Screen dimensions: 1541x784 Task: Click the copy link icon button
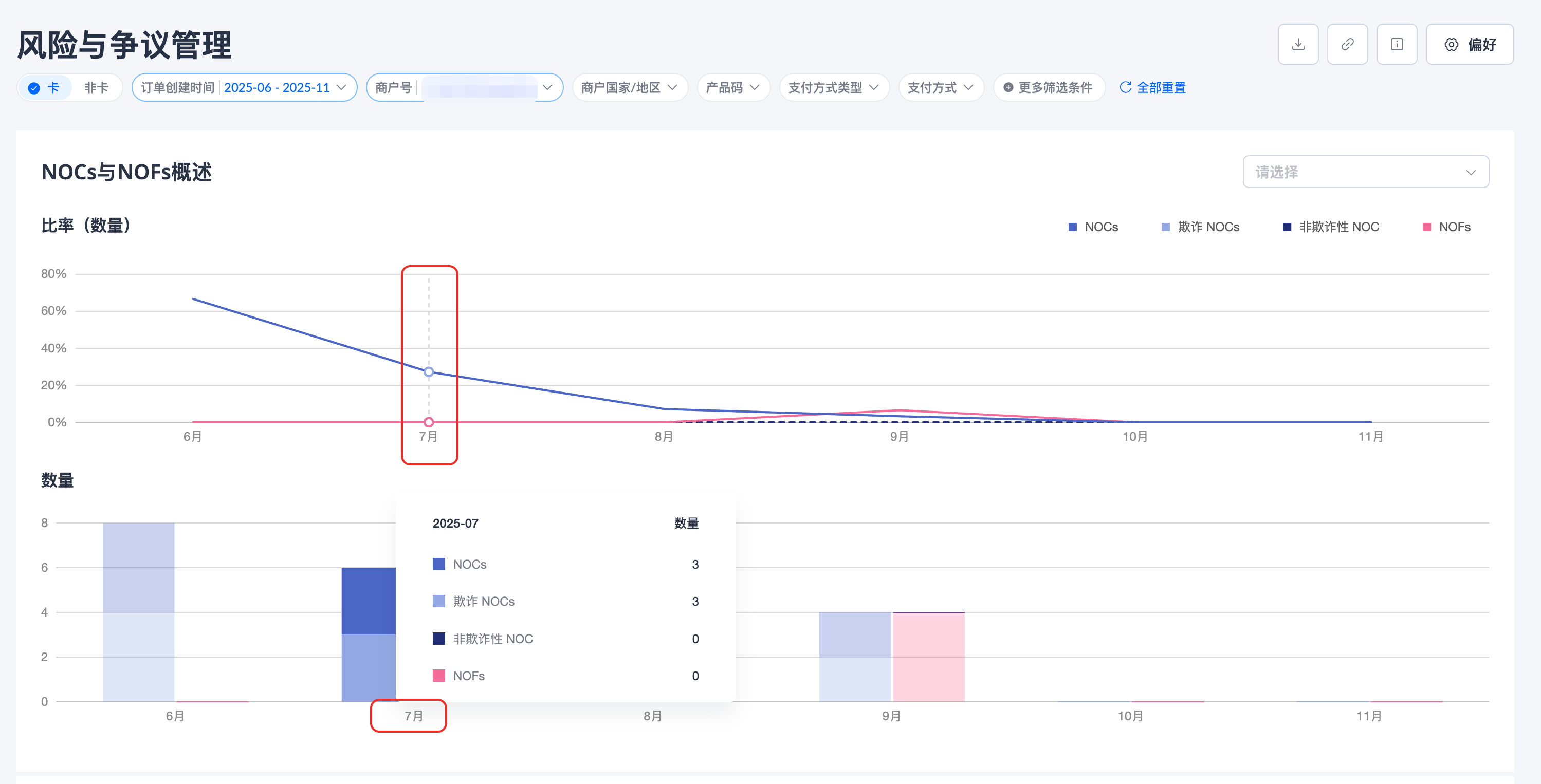tap(1347, 44)
